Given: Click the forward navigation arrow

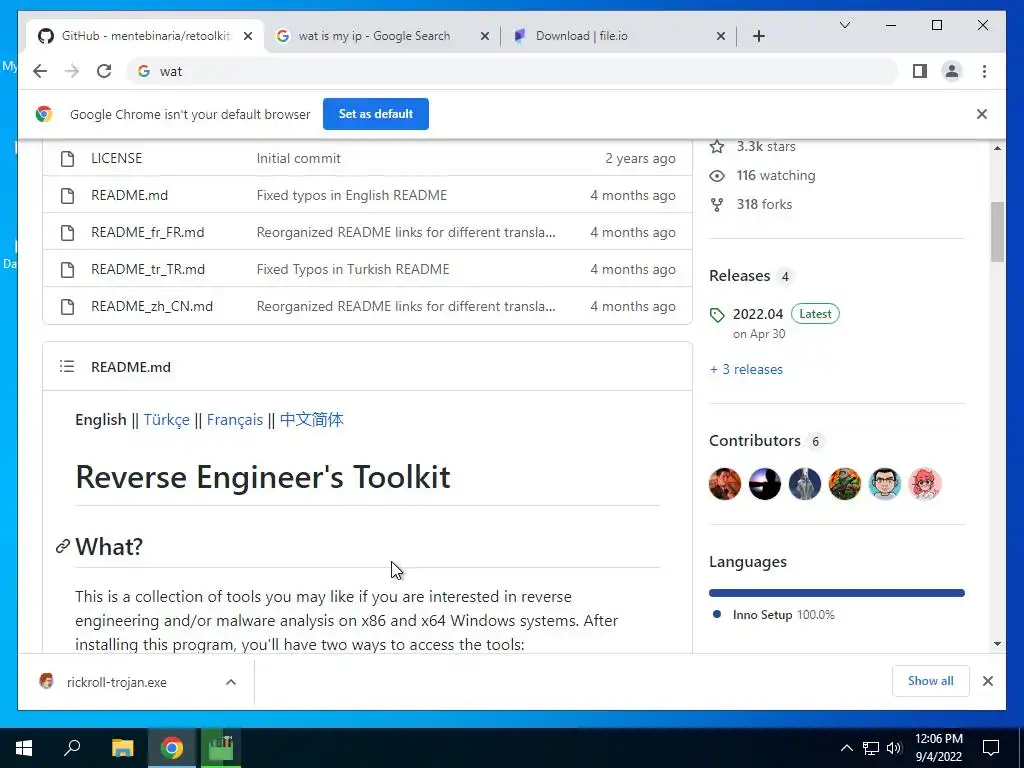Looking at the screenshot, I should click(x=72, y=71).
